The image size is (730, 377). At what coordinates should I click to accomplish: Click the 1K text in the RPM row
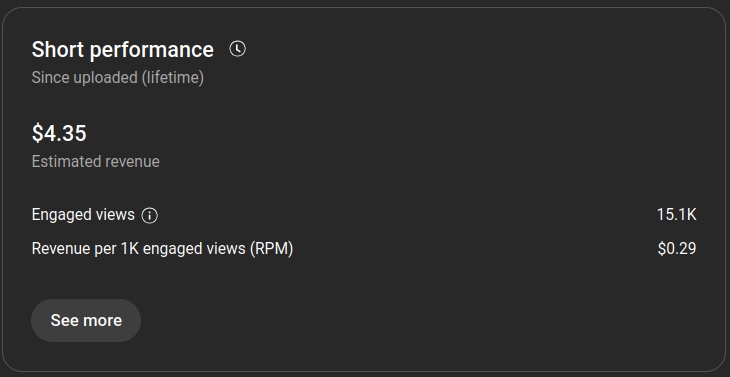[x=130, y=249]
